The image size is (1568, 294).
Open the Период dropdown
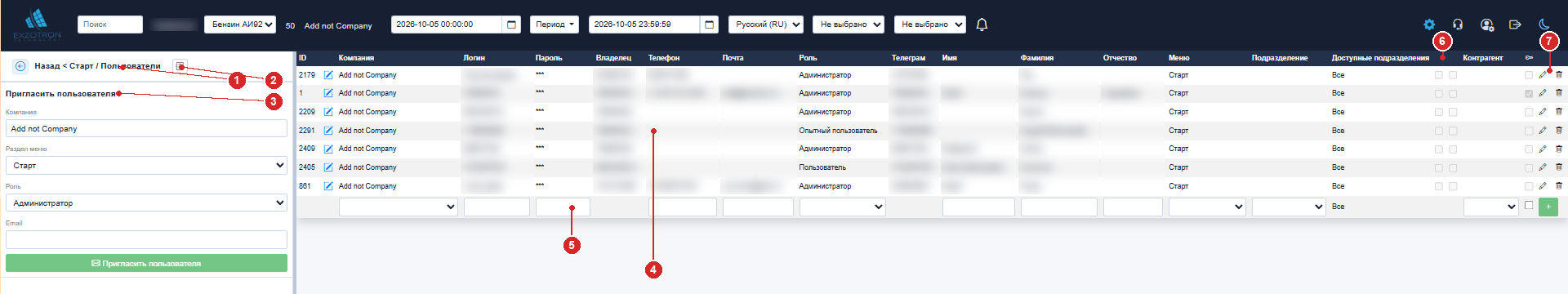555,24
